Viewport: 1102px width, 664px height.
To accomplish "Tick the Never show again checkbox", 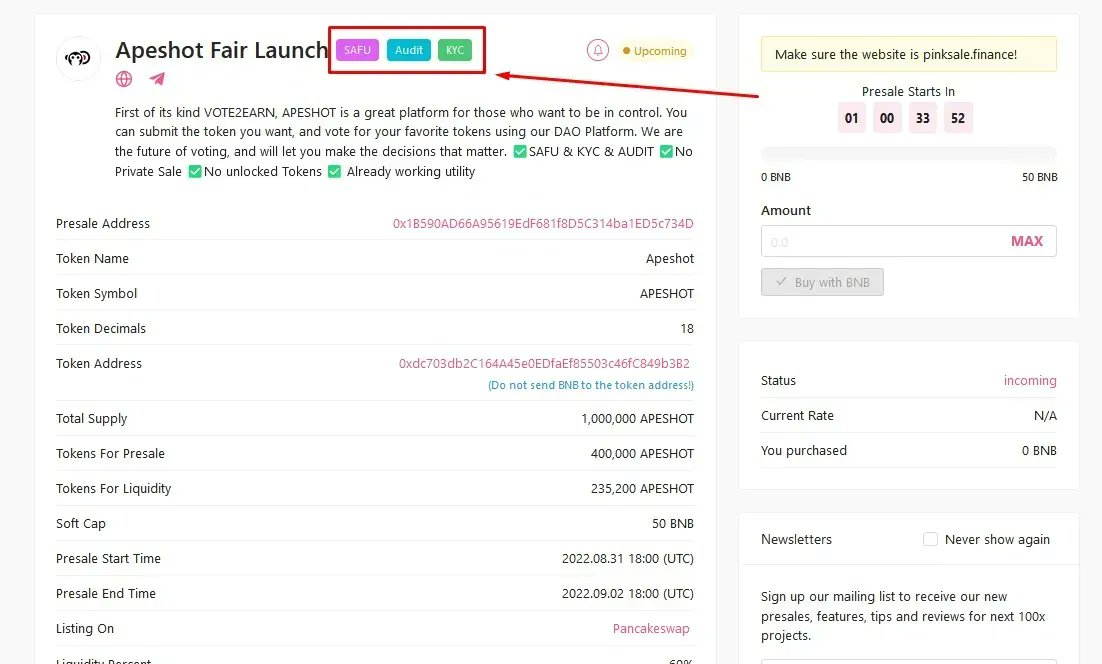I will pos(930,539).
